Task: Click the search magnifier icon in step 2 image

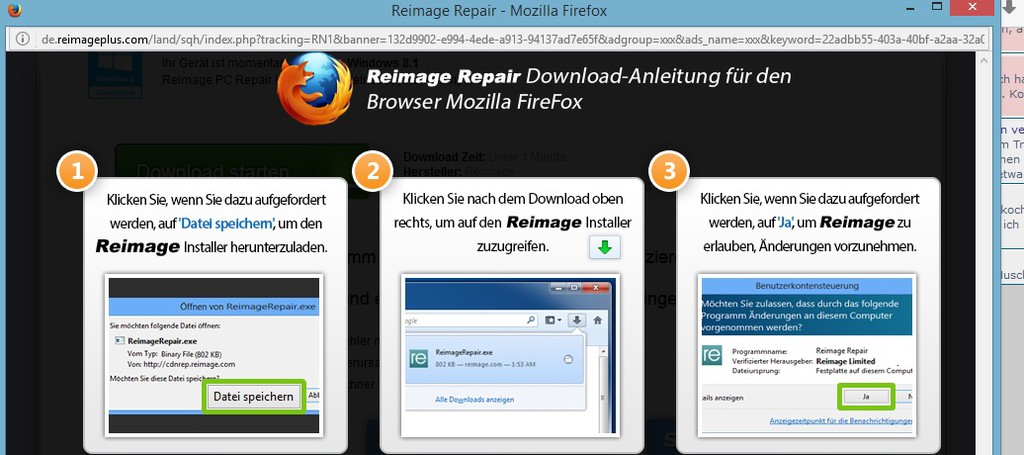Action: [x=530, y=321]
